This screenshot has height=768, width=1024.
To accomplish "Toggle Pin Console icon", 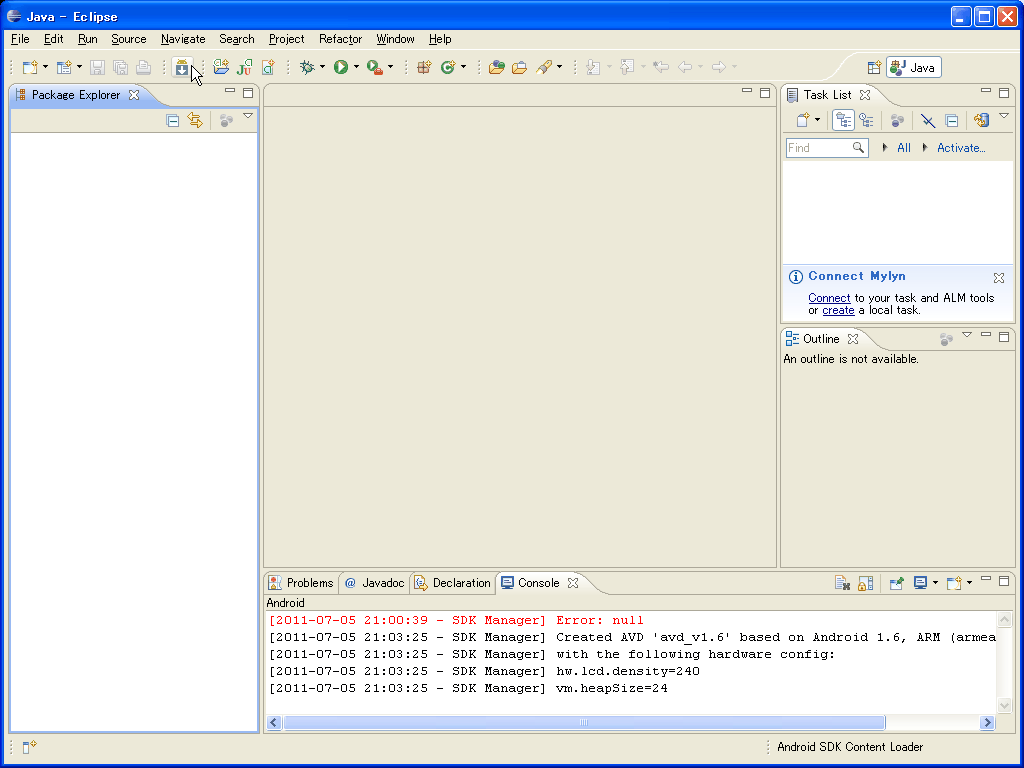I will click(x=897, y=583).
